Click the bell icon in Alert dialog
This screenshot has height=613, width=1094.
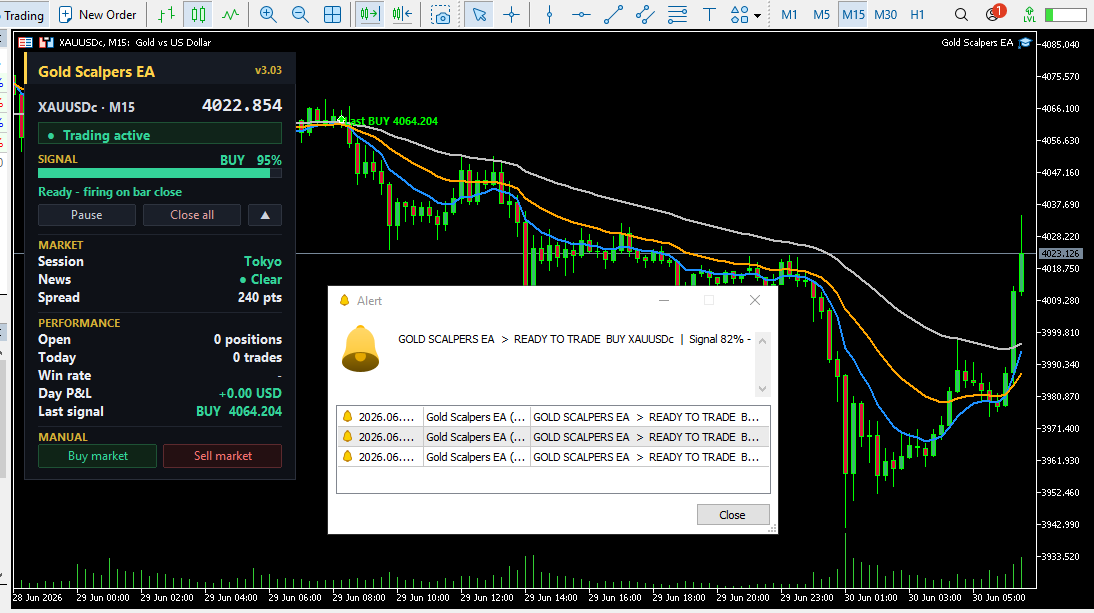click(360, 349)
